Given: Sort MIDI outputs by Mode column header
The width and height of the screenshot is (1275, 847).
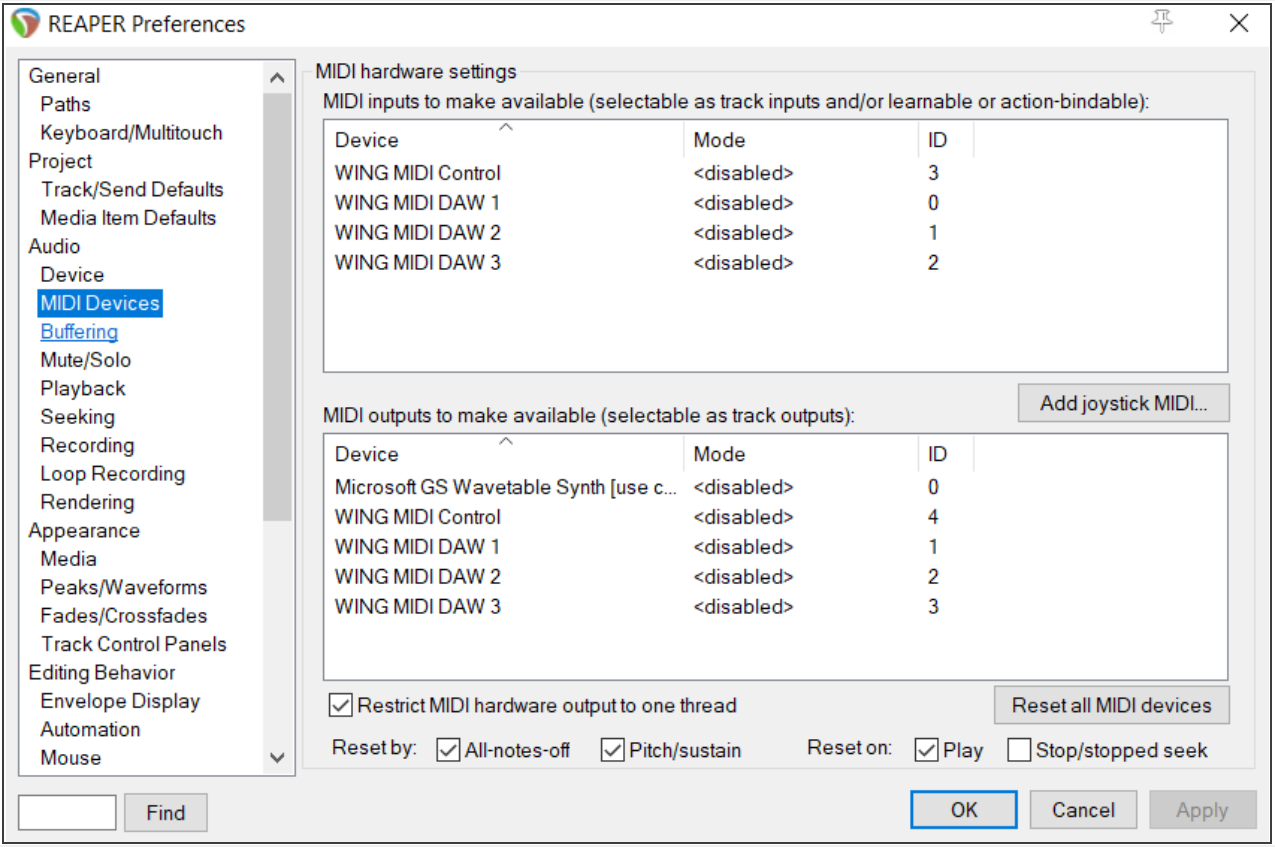Looking at the screenshot, I should pos(802,454).
